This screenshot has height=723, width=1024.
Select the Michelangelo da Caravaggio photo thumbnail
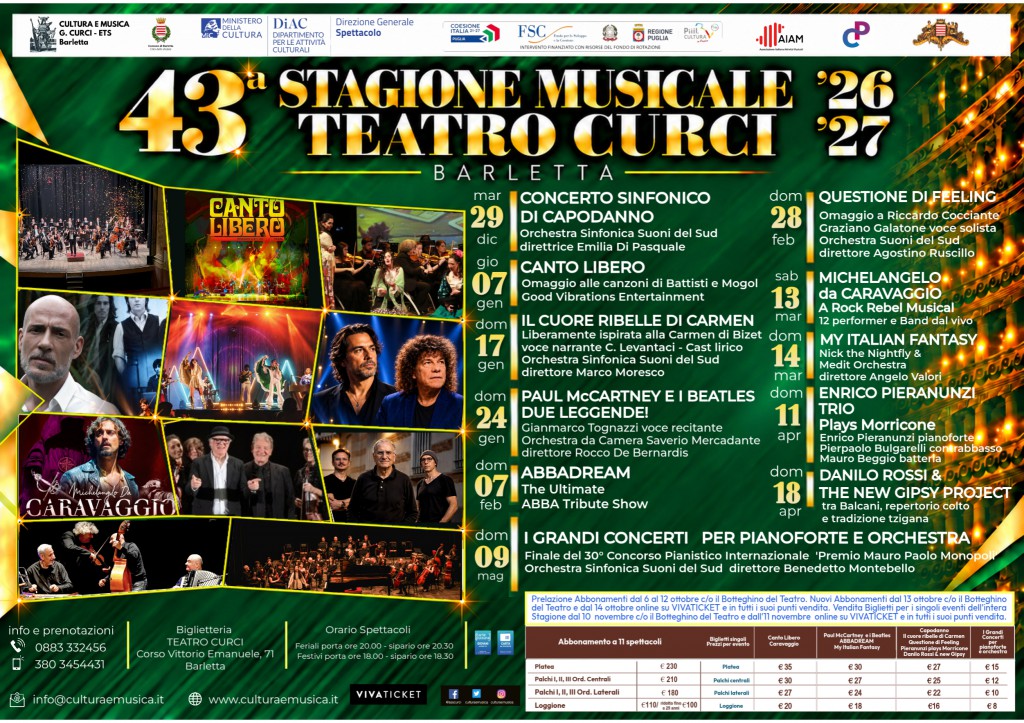pyautogui.click(x=97, y=466)
